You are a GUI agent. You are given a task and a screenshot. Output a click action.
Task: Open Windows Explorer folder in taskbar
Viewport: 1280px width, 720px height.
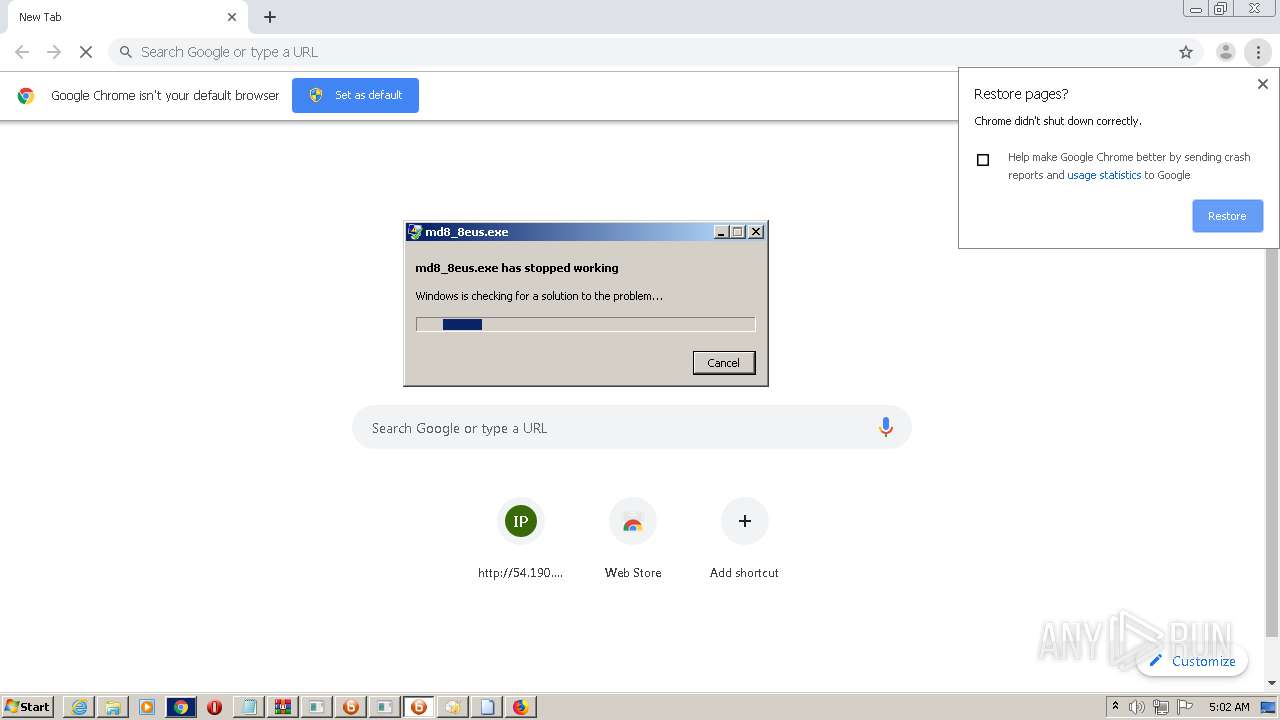click(113, 707)
